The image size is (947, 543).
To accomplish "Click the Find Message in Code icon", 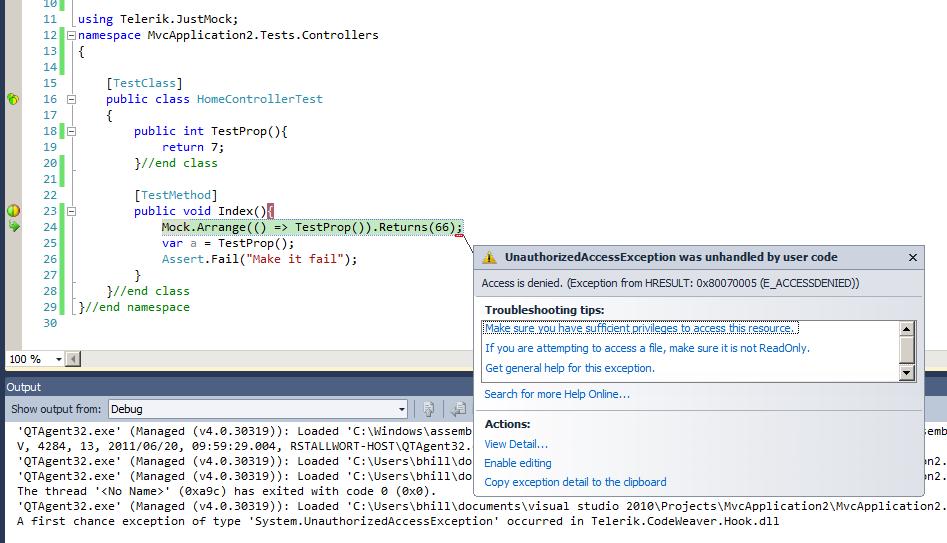I will pos(428,409).
